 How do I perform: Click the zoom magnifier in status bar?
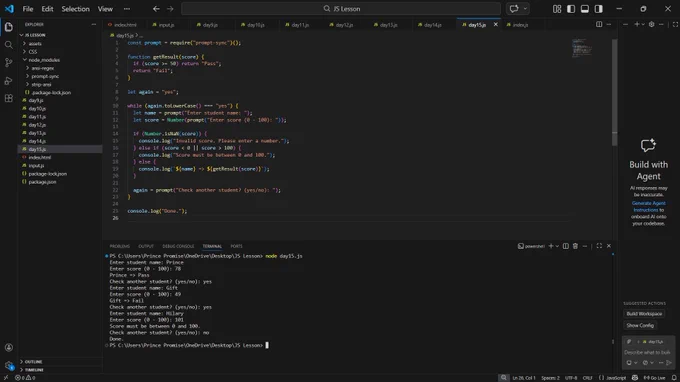(x=503, y=378)
